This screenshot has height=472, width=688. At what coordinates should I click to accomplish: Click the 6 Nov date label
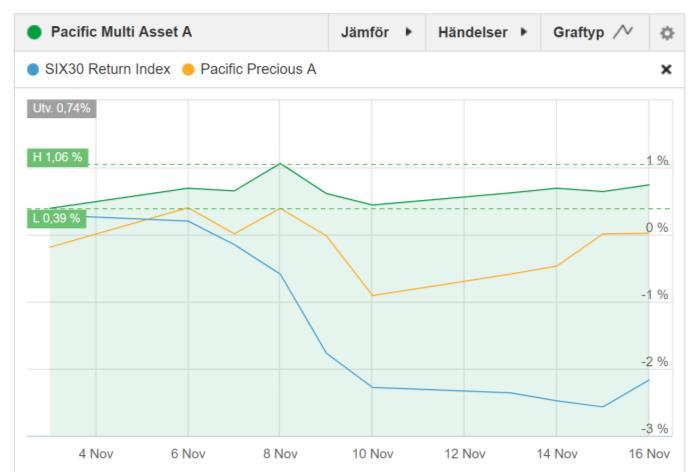[x=188, y=454]
